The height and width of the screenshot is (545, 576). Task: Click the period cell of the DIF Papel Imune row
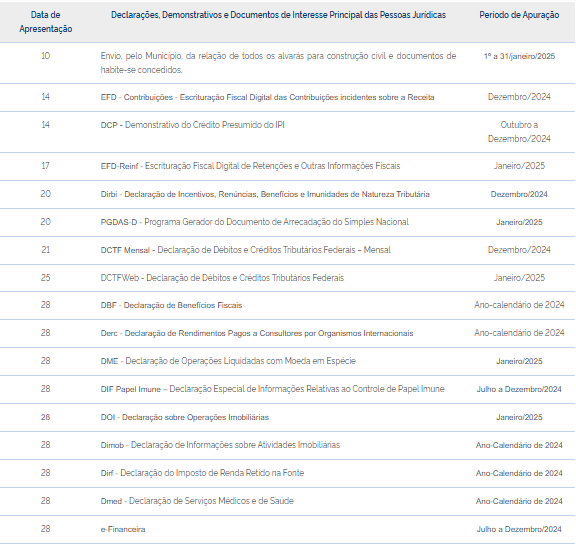[519, 389]
